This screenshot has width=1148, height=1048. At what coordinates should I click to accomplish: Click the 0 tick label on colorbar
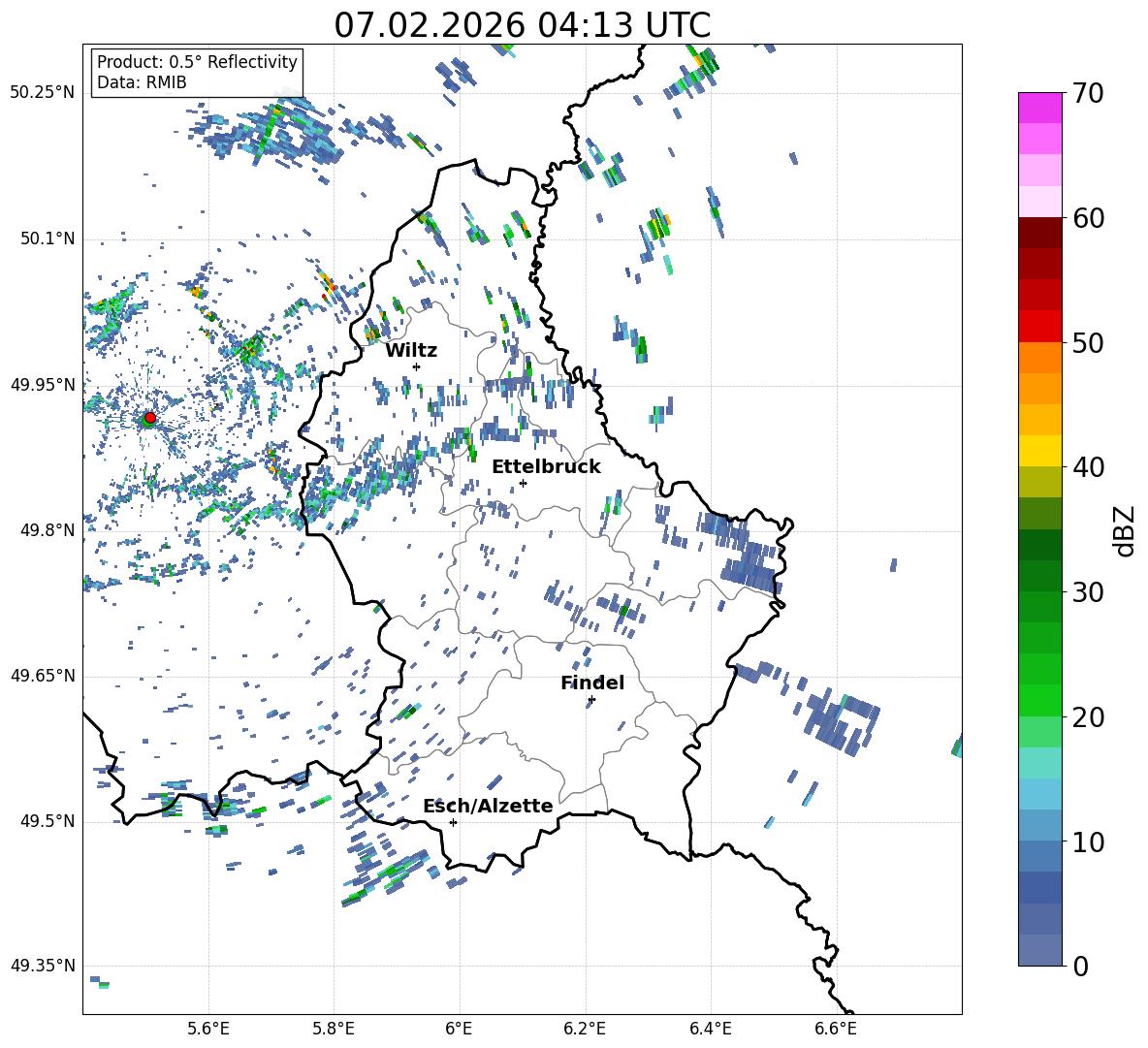(x=1081, y=967)
